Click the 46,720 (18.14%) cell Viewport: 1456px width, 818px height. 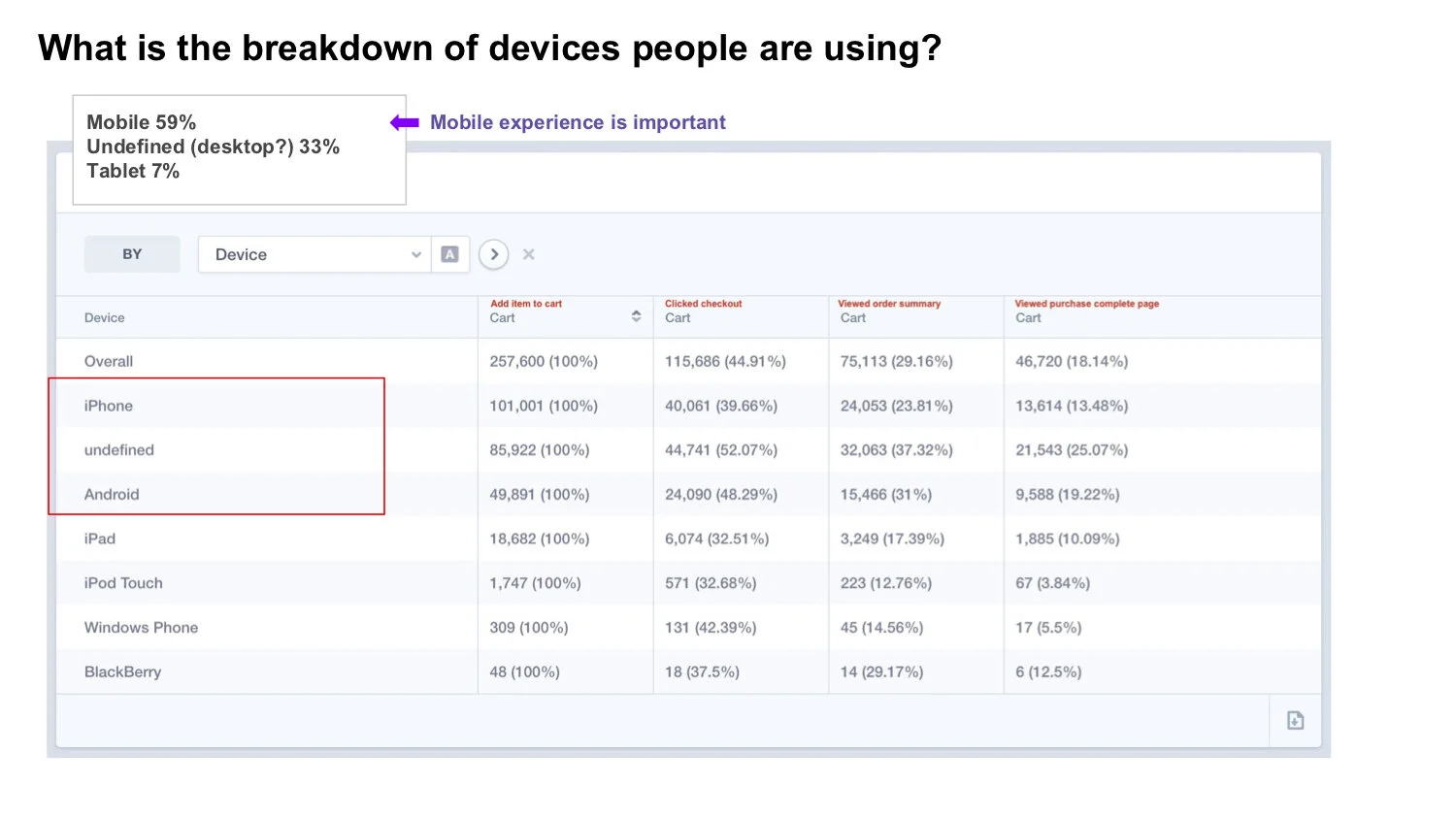tap(1072, 361)
